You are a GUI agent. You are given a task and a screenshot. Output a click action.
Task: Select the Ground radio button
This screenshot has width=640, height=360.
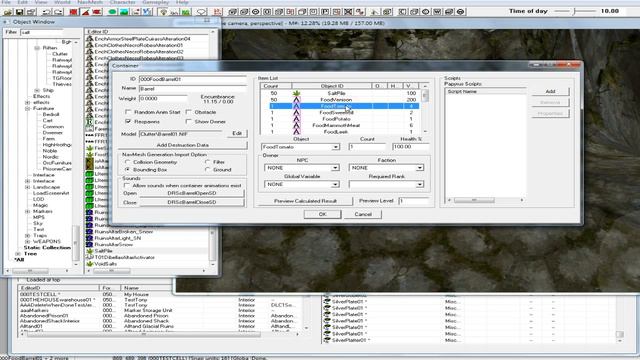click(x=207, y=169)
